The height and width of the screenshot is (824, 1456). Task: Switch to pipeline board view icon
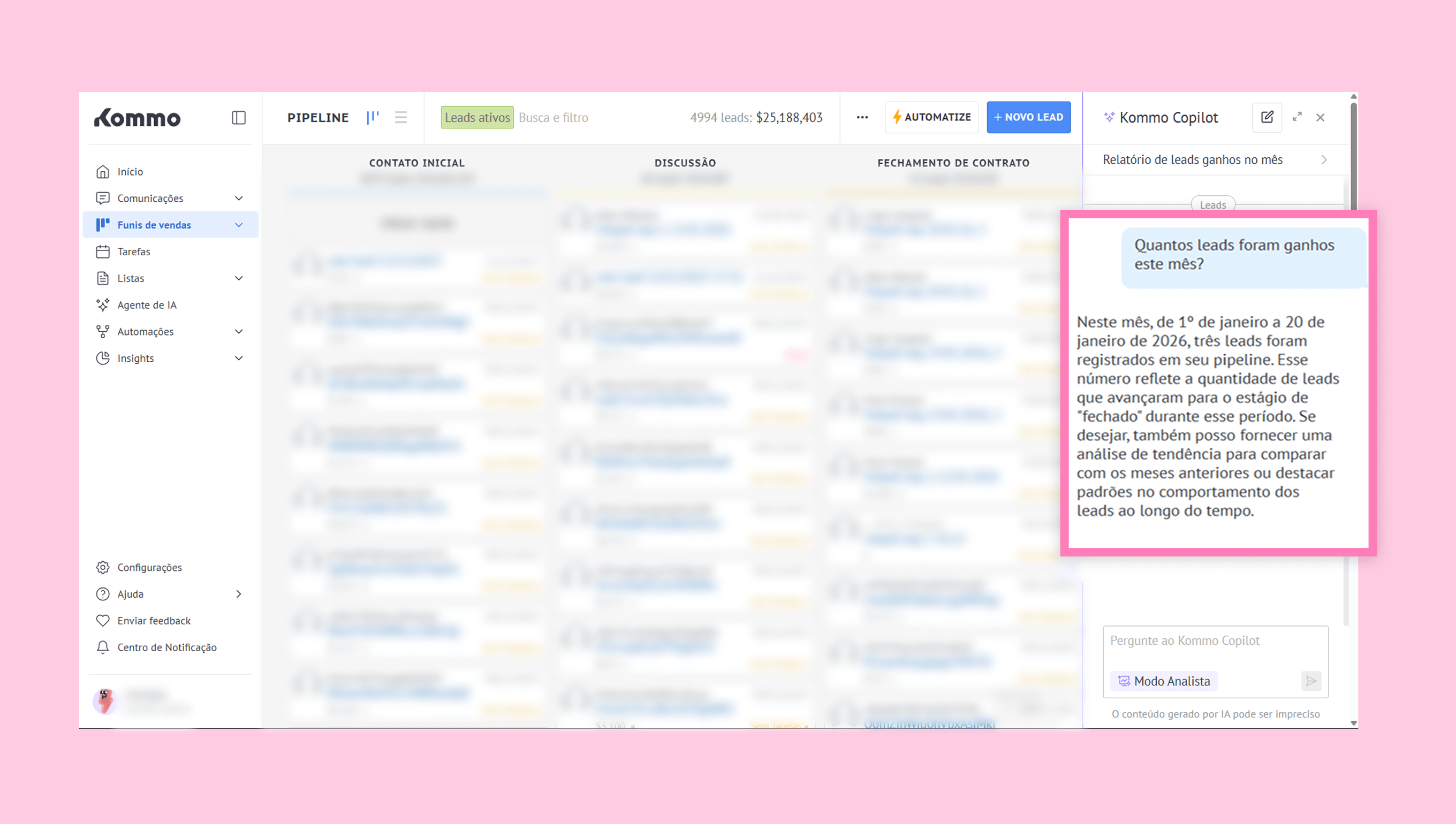(x=373, y=118)
